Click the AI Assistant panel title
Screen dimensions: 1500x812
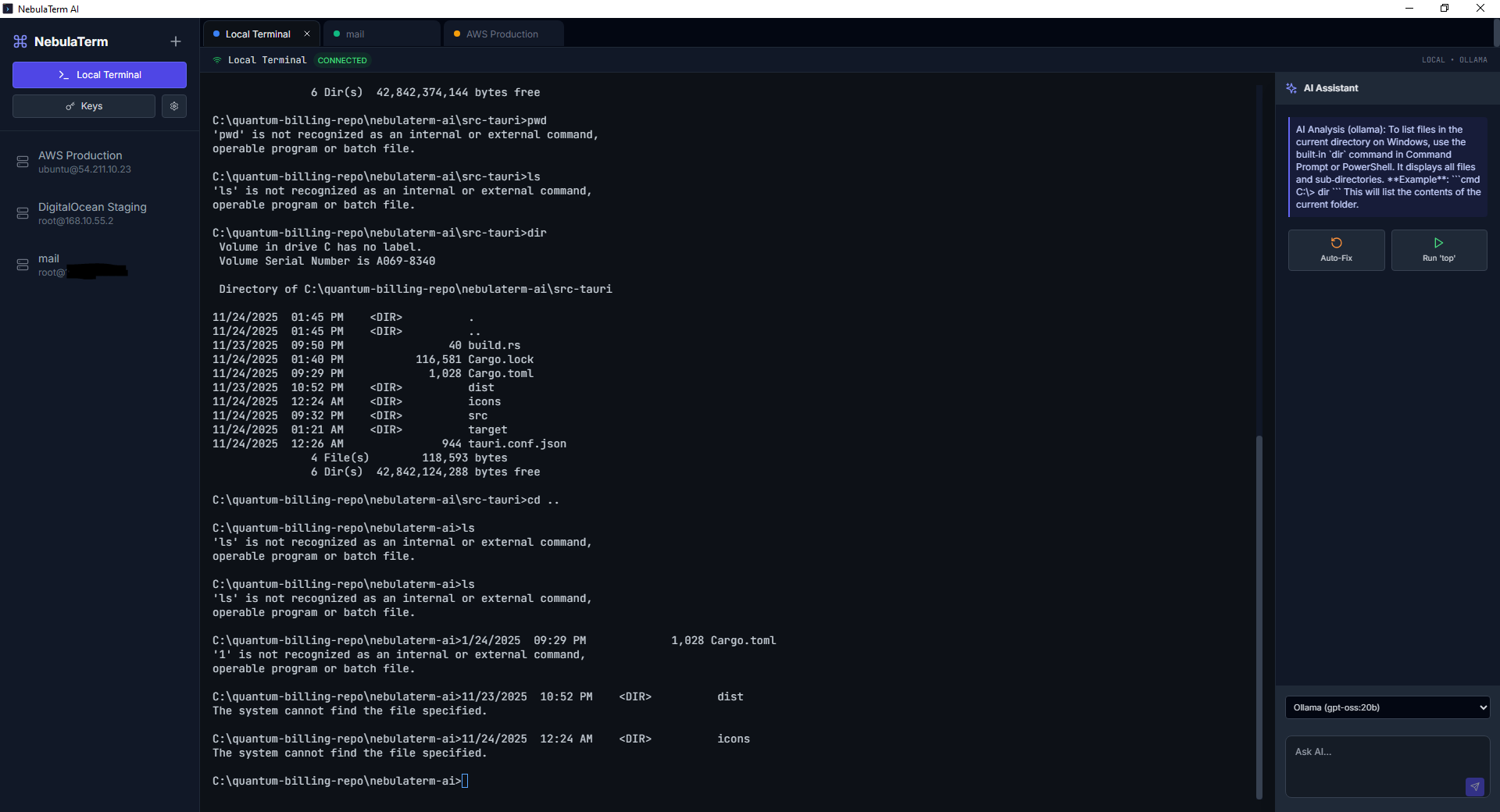tap(1330, 88)
